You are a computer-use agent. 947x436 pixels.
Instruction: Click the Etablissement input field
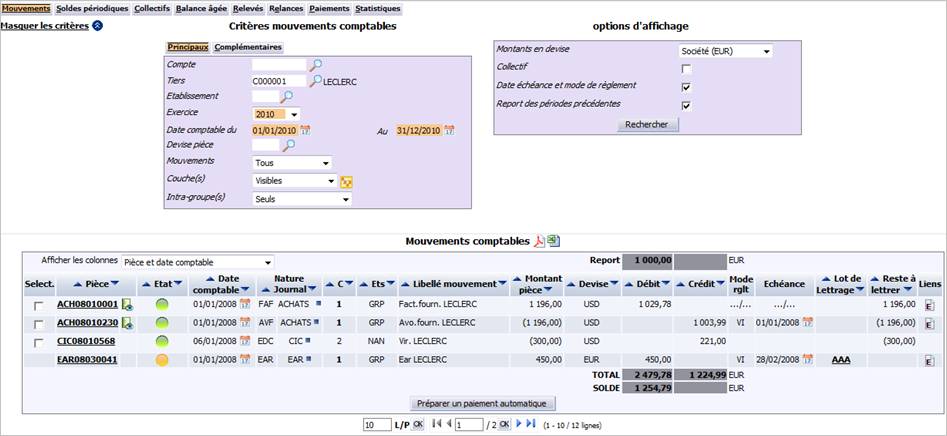click(x=265, y=96)
